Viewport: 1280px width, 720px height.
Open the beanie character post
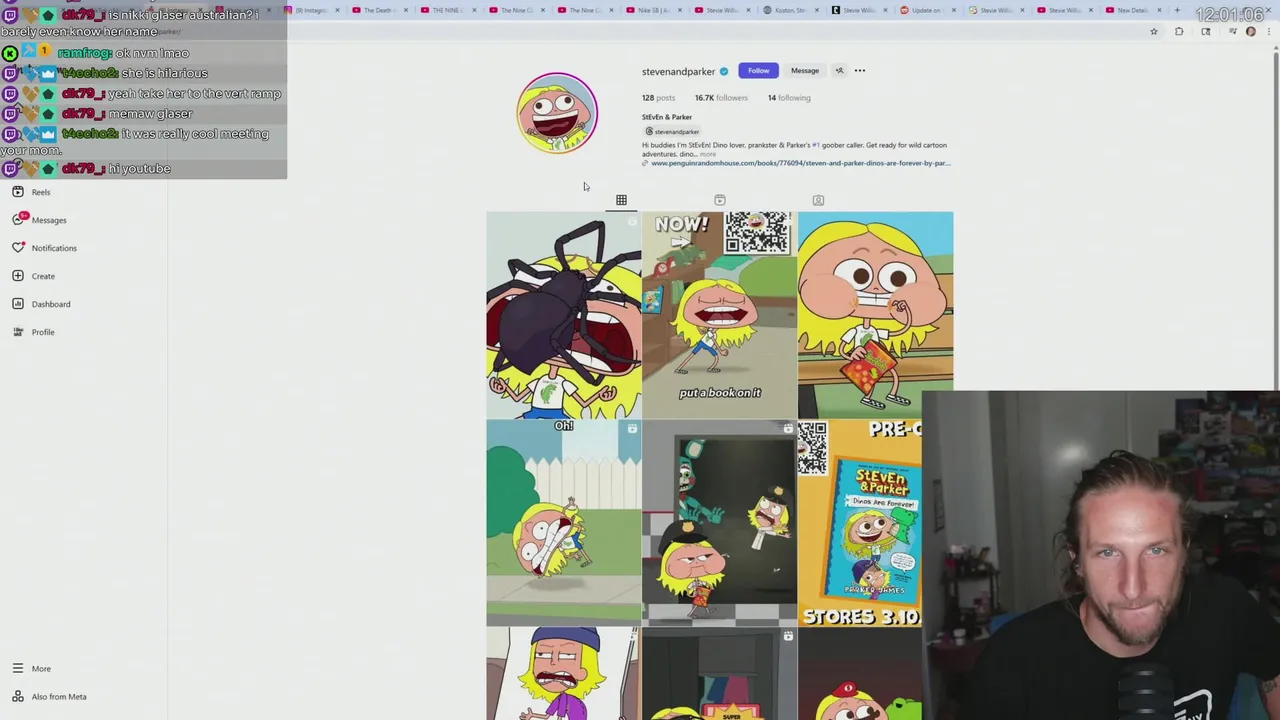pos(563,673)
